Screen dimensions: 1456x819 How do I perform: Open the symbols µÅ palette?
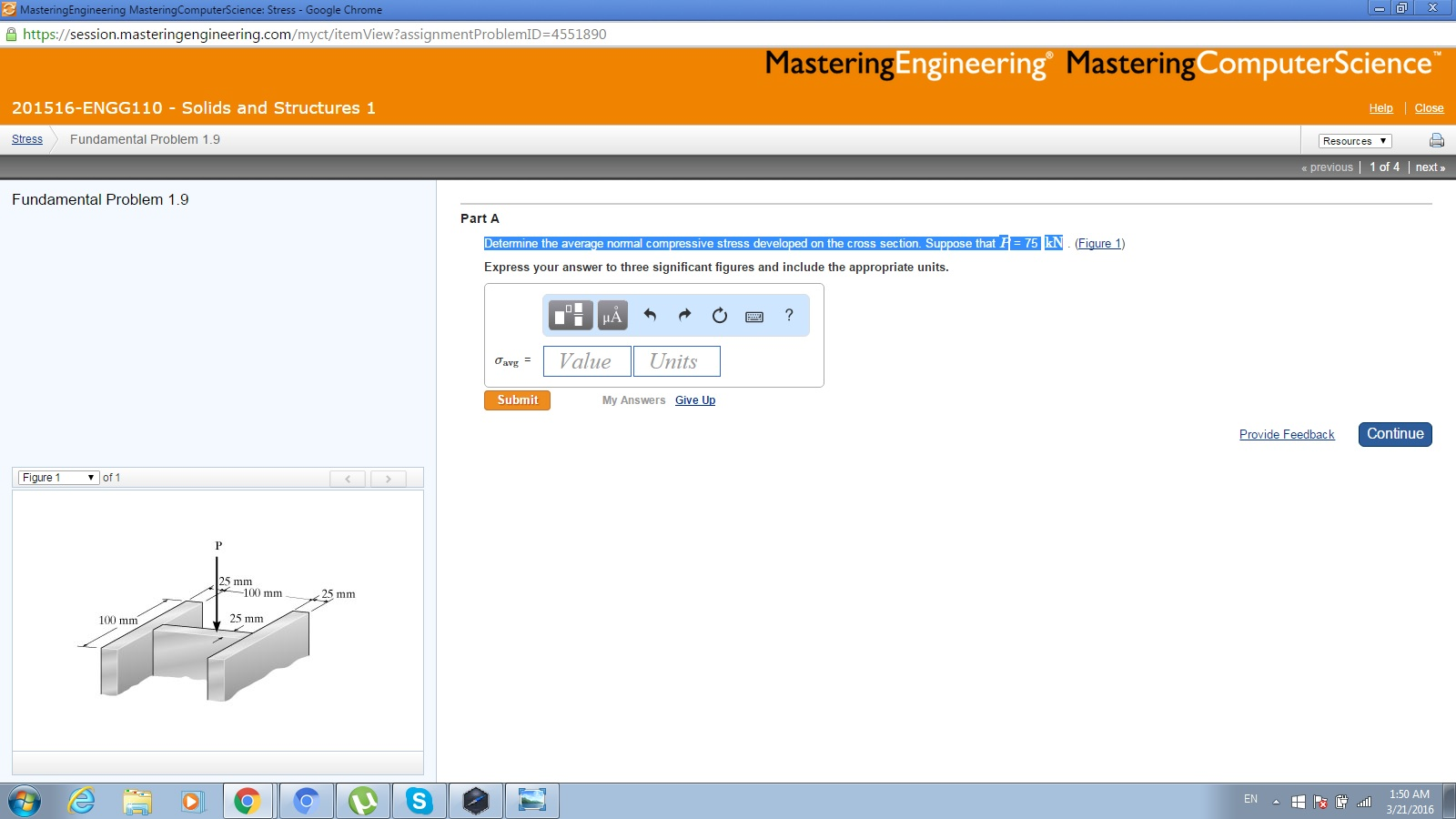(x=612, y=315)
